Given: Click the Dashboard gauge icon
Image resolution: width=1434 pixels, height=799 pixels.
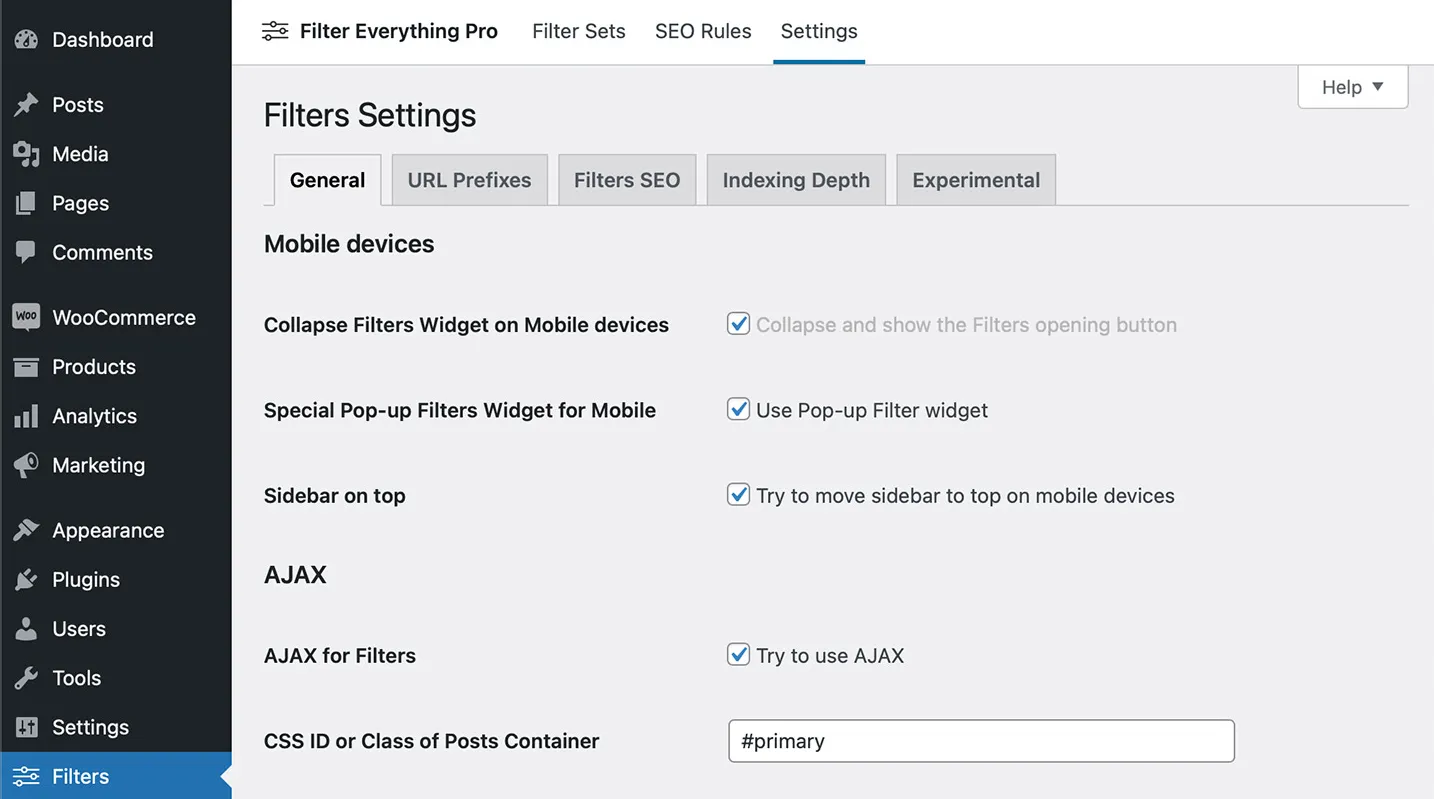Looking at the screenshot, I should (26, 40).
